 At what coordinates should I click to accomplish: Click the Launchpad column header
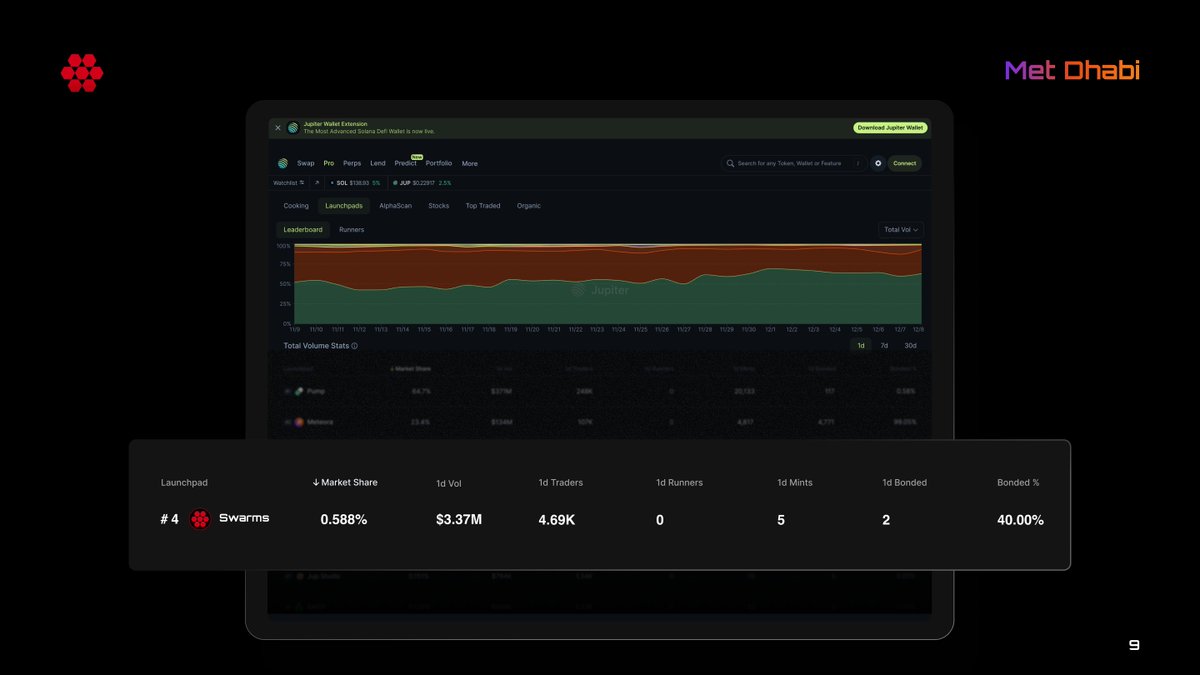pos(184,482)
